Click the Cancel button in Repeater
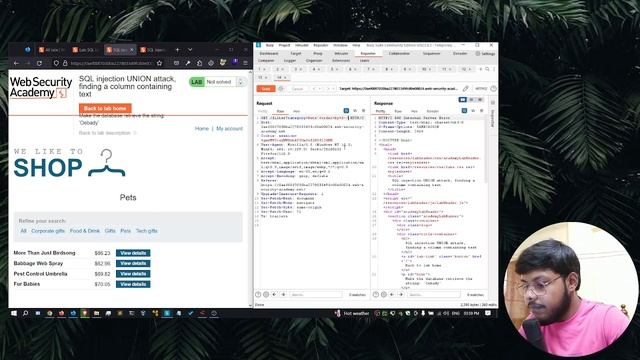640x360 pixels. (x=297, y=89)
